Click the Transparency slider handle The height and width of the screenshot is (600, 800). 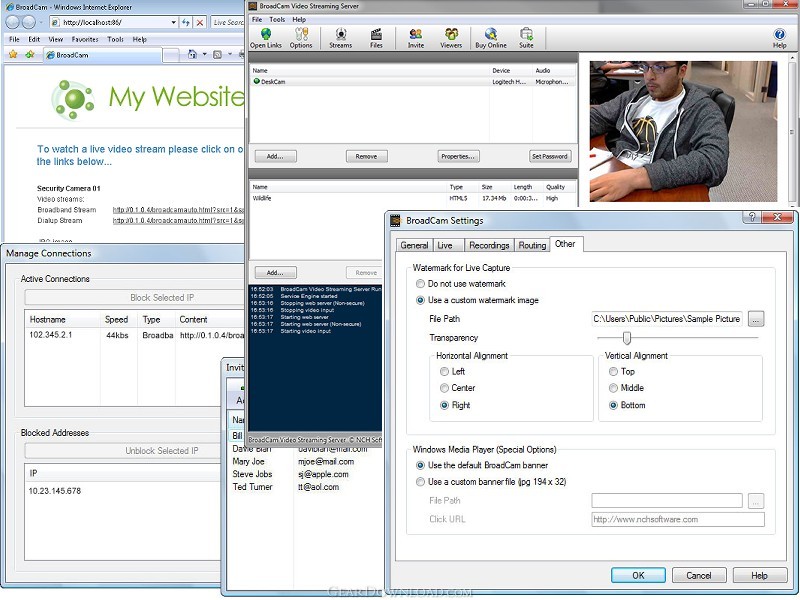(x=627, y=338)
